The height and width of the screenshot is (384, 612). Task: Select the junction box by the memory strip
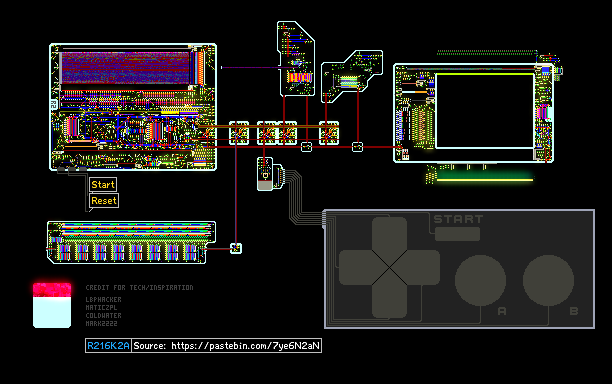[x=236, y=248]
